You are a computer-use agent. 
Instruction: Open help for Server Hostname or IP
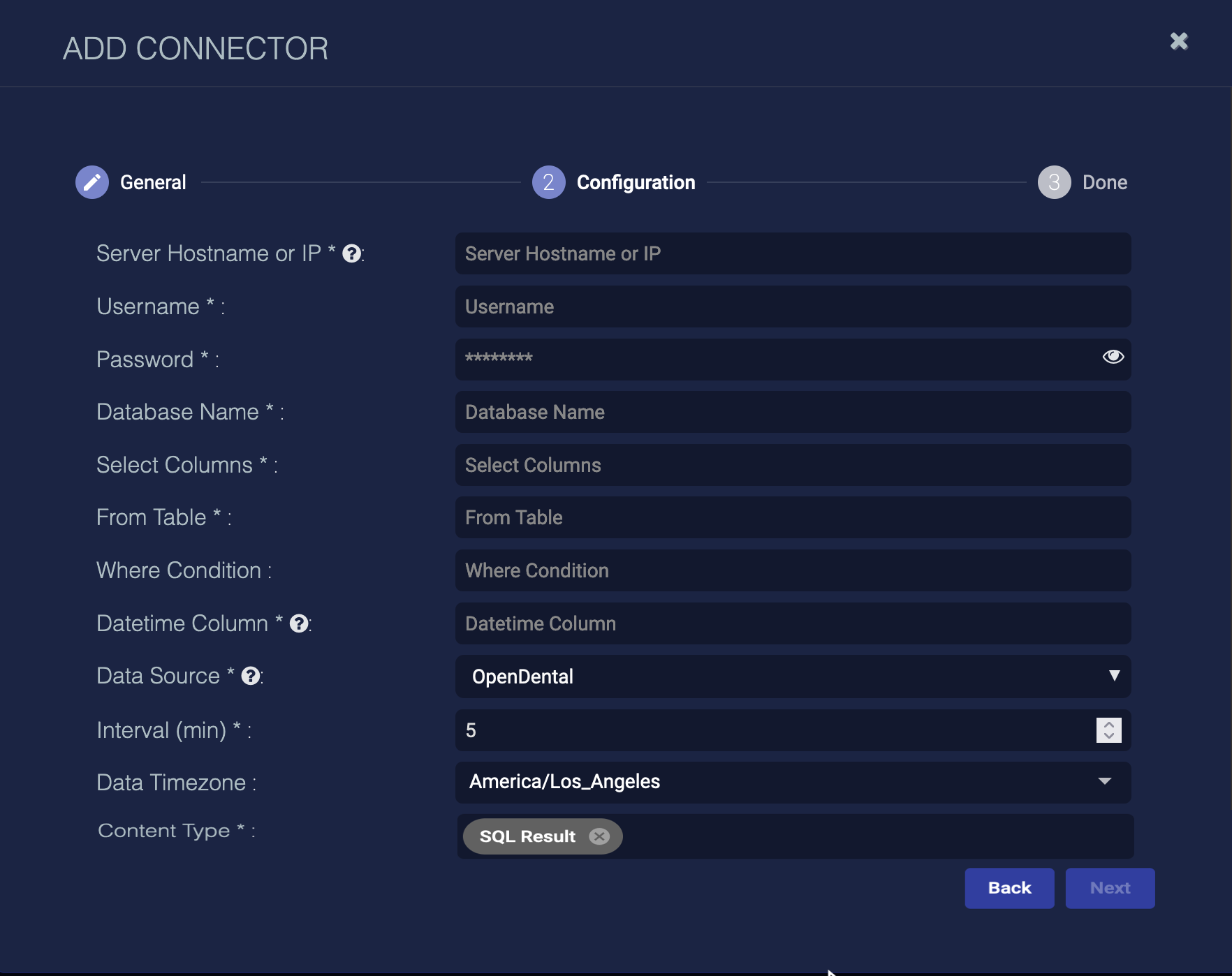click(x=352, y=253)
